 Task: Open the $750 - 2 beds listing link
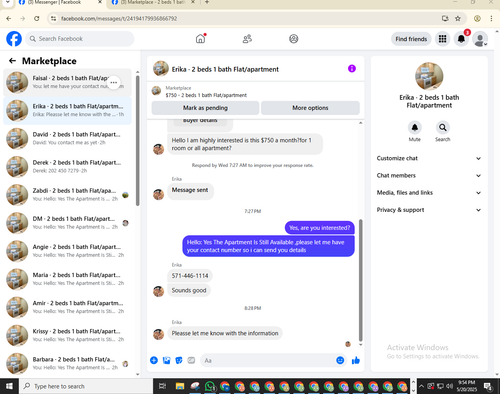[206, 95]
